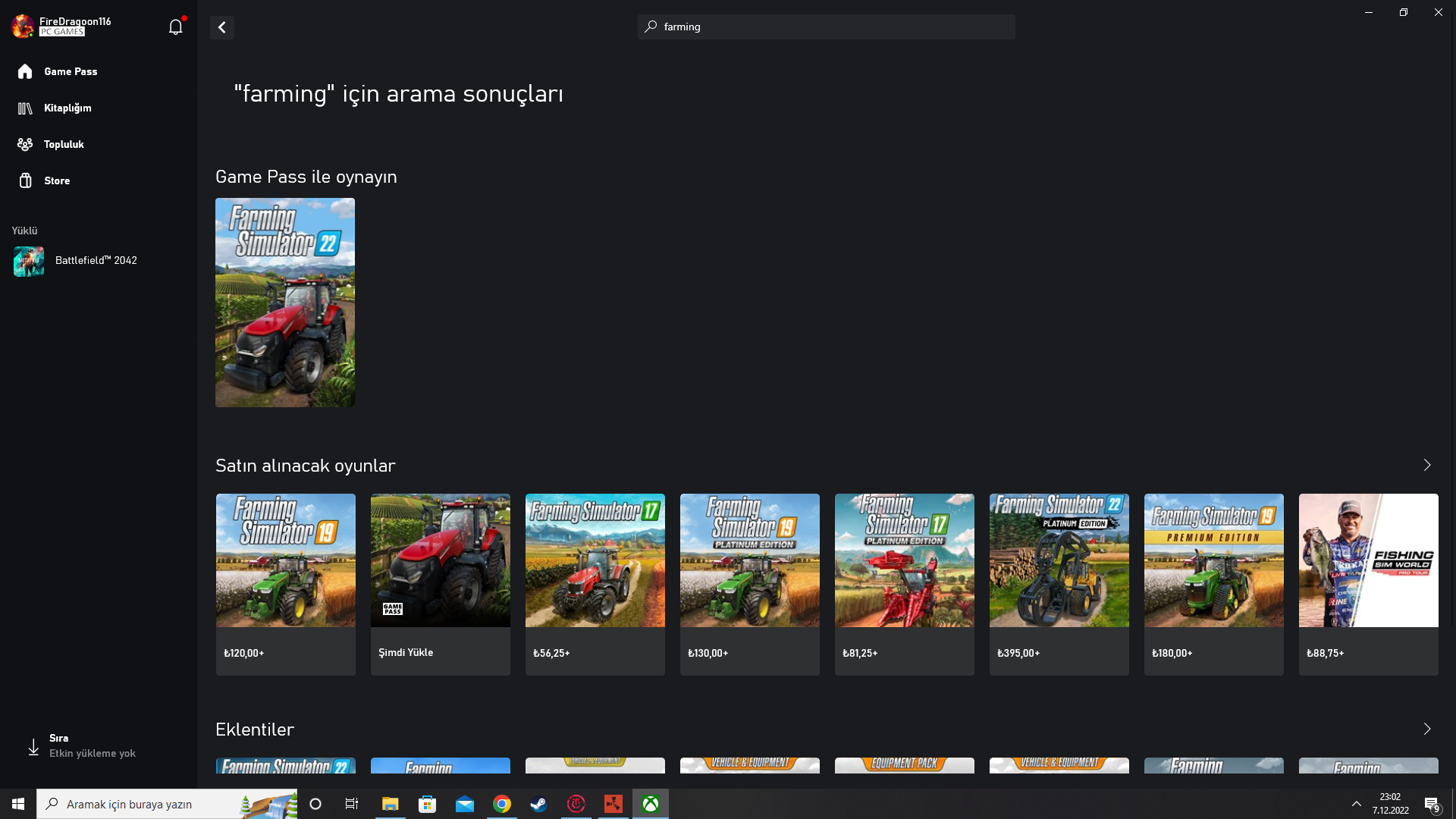
Task: Open the notifications bell
Action: point(175,27)
